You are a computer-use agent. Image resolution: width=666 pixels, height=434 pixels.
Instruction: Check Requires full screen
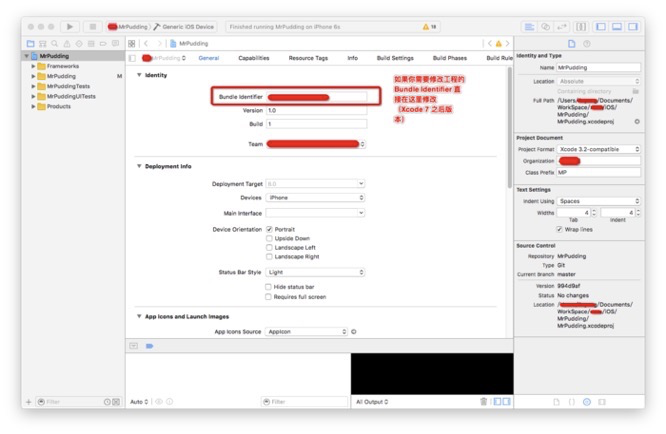coord(268,297)
